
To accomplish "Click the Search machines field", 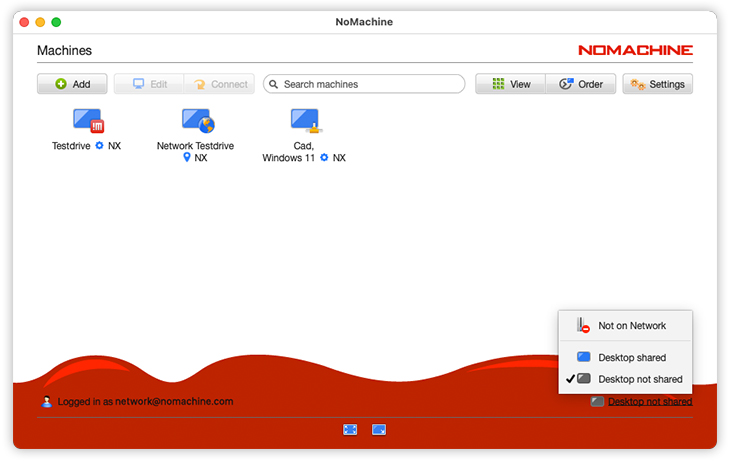I will pyautogui.click(x=365, y=84).
